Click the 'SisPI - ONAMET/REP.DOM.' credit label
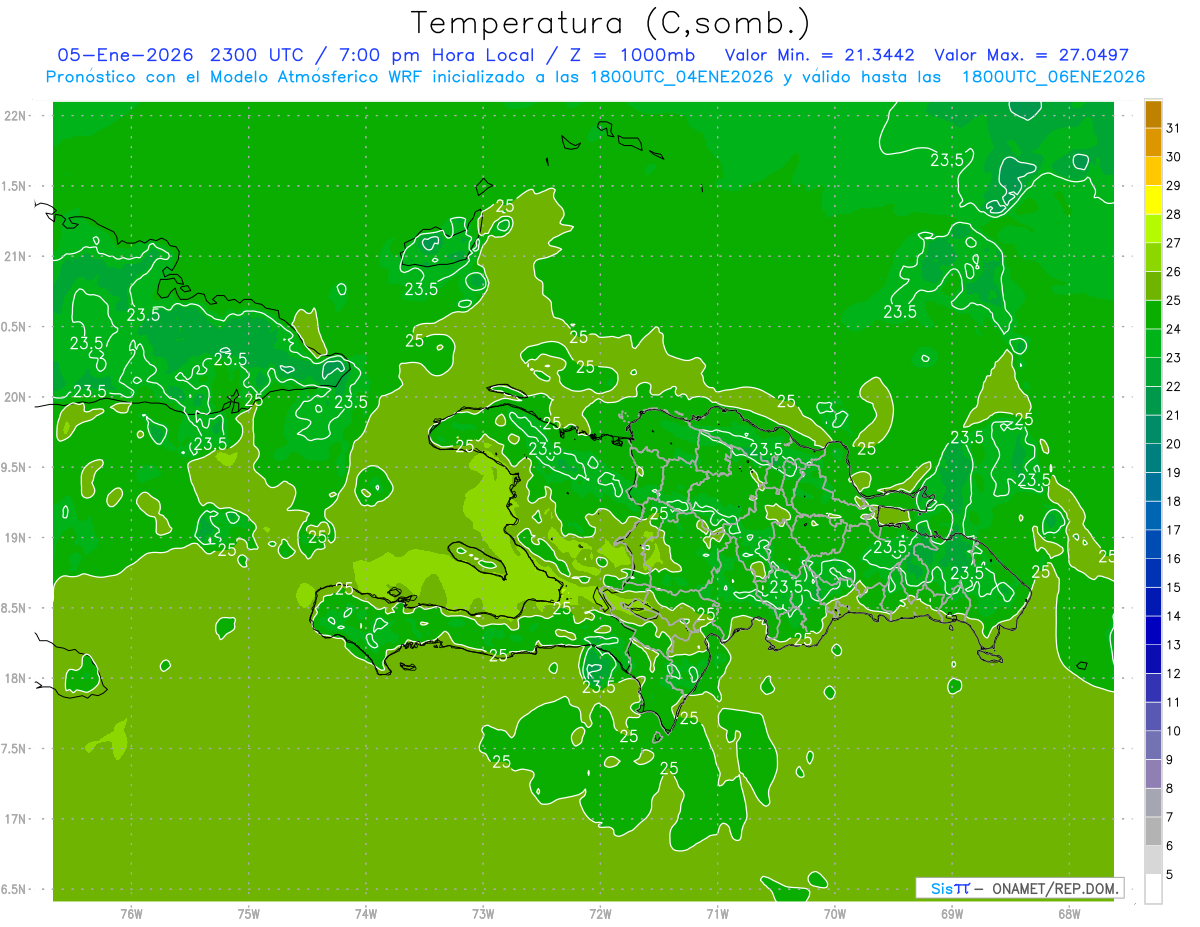This screenshot has height=927, width=1200. coord(1020,888)
